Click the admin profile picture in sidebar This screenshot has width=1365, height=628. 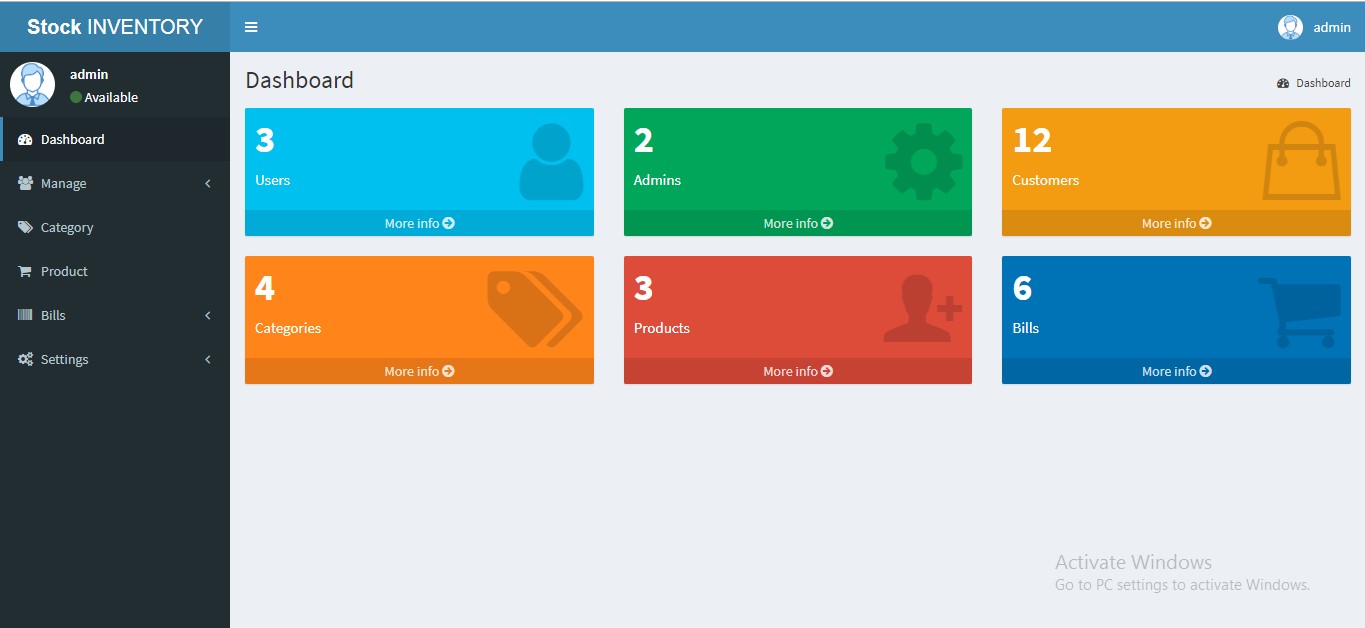click(x=32, y=84)
